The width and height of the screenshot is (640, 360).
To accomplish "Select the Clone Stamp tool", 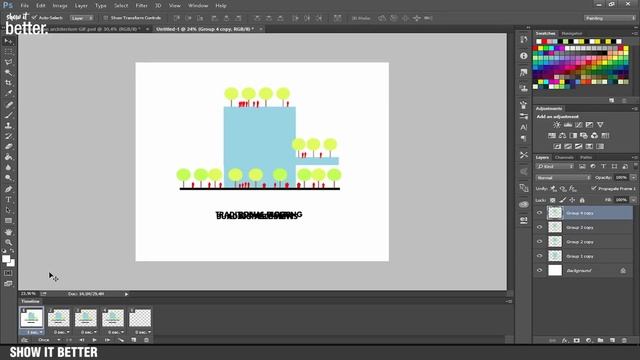I will click(x=8, y=126).
